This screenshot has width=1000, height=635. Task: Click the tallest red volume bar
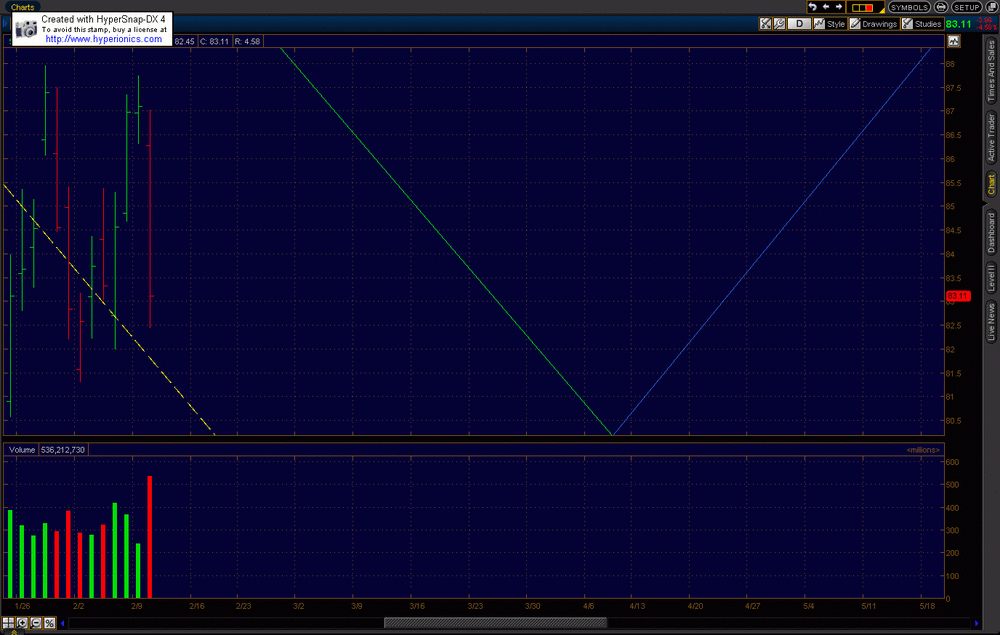(x=150, y=537)
